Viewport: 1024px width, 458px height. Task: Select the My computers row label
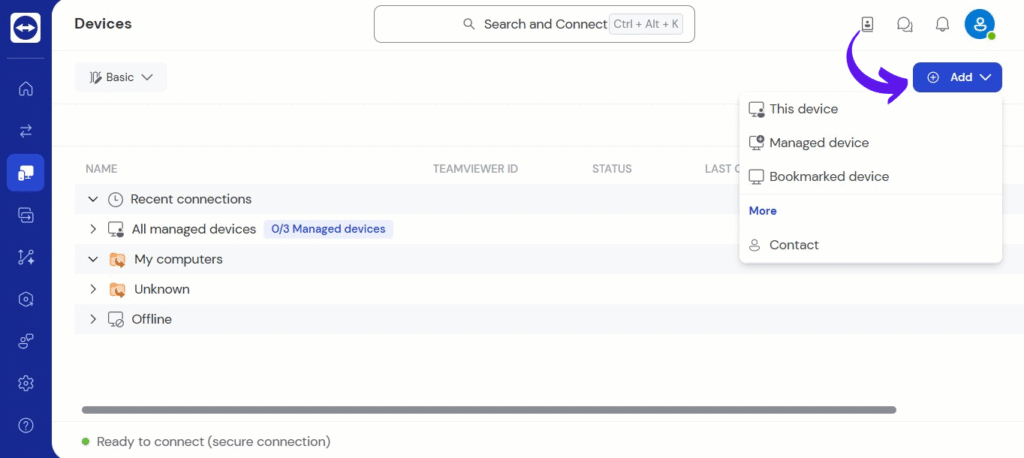point(178,259)
